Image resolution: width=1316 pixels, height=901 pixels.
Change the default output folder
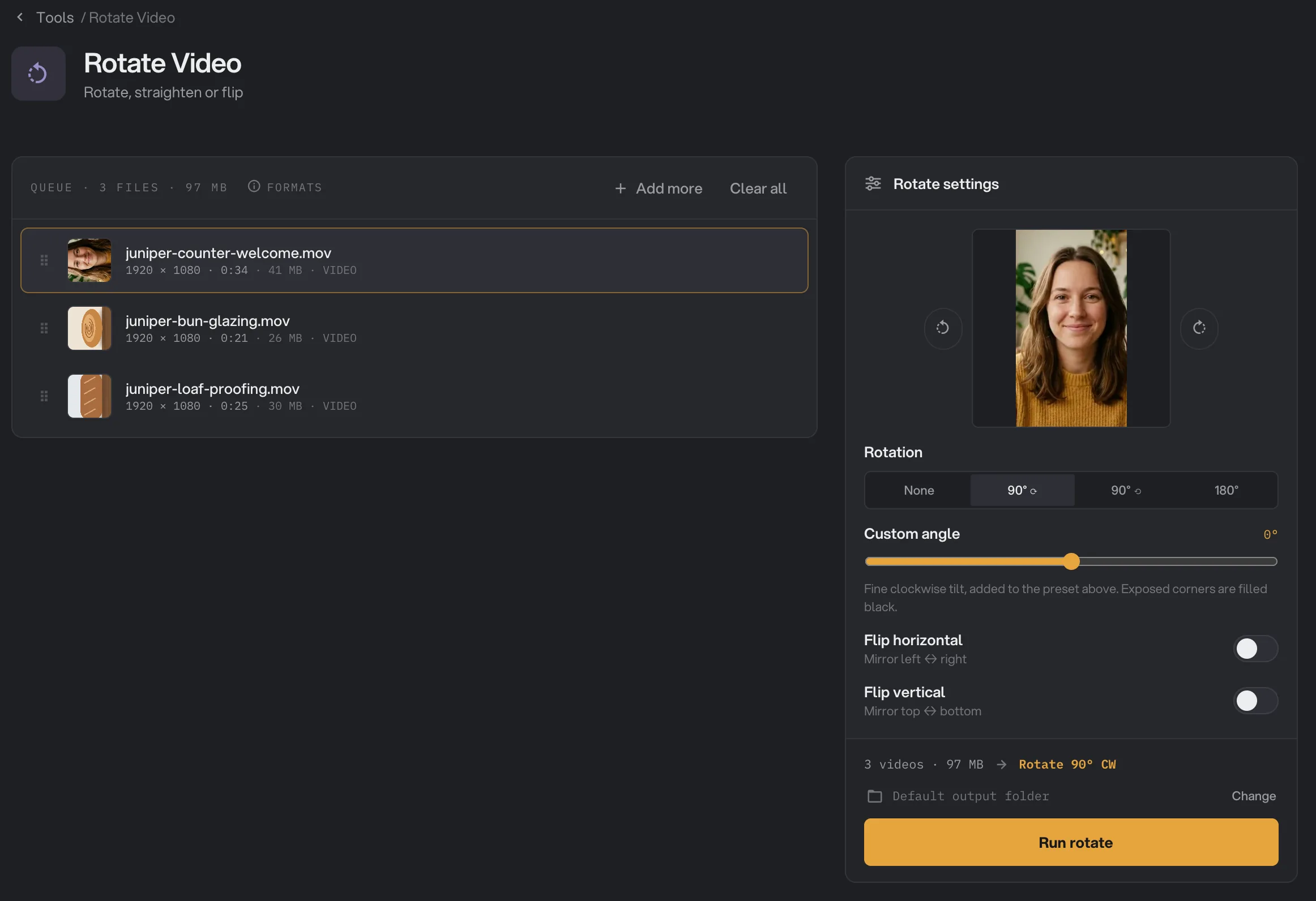coord(1253,796)
